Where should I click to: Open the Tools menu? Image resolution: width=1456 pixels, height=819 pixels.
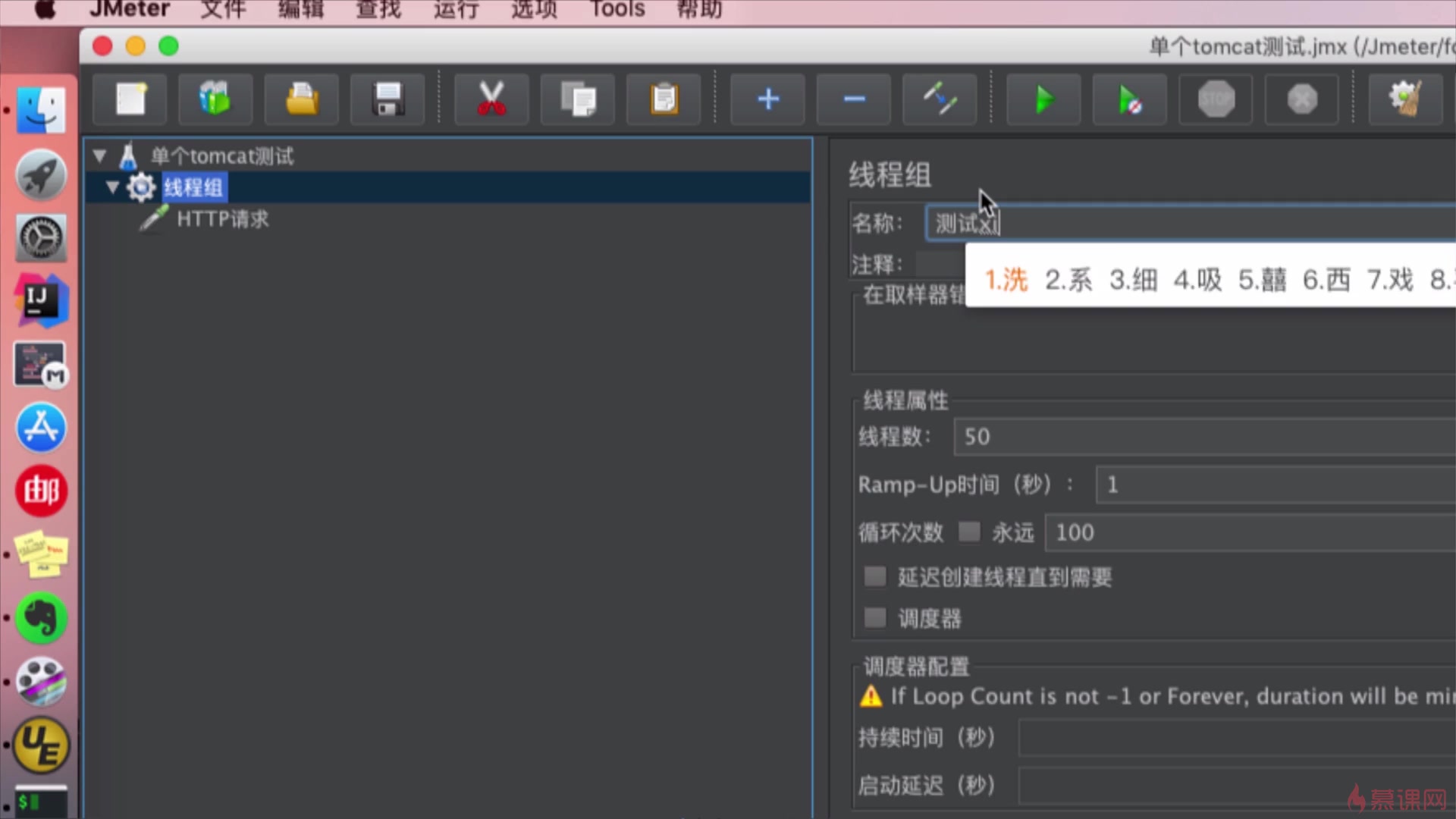click(617, 10)
